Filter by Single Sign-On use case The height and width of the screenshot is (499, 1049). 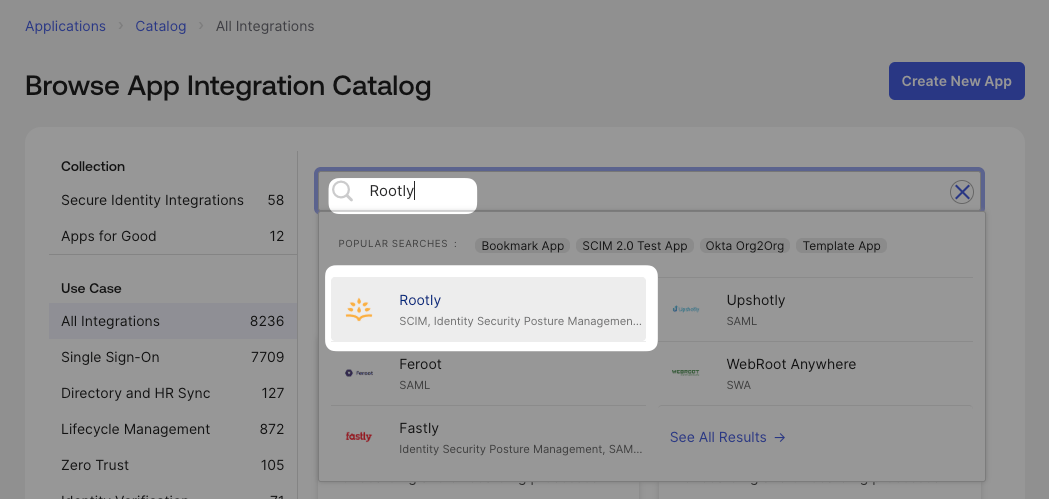point(173,357)
